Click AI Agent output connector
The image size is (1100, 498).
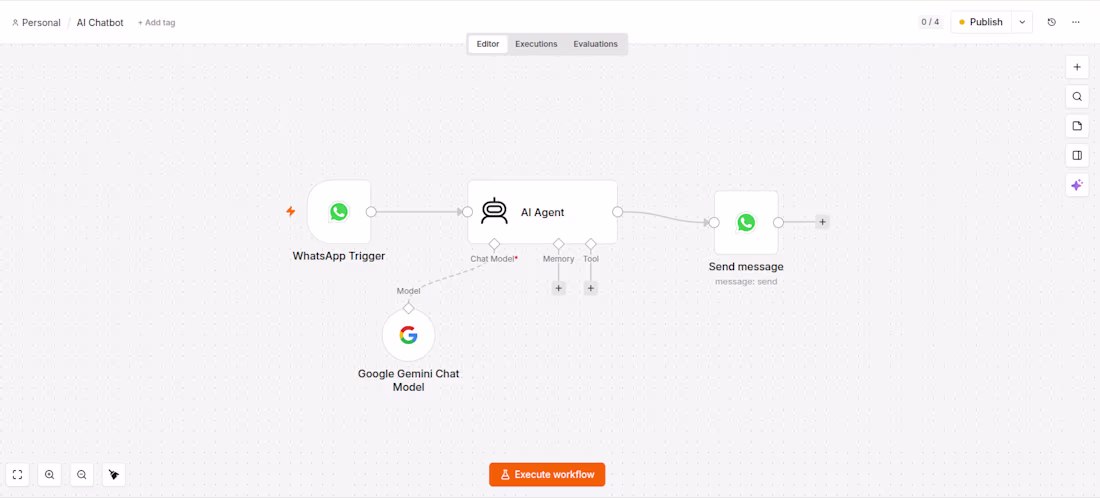pos(617,212)
